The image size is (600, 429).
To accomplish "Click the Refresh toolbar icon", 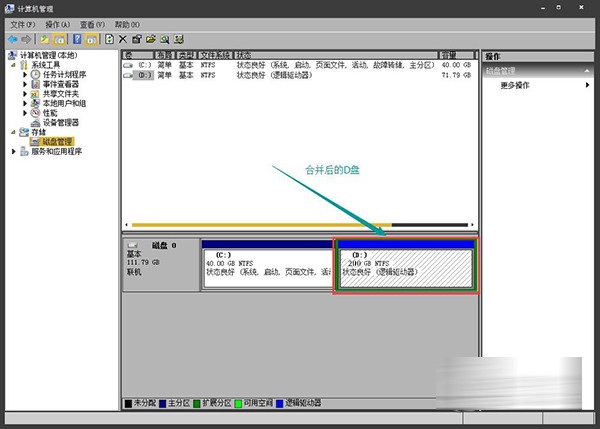I will coord(109,39).
